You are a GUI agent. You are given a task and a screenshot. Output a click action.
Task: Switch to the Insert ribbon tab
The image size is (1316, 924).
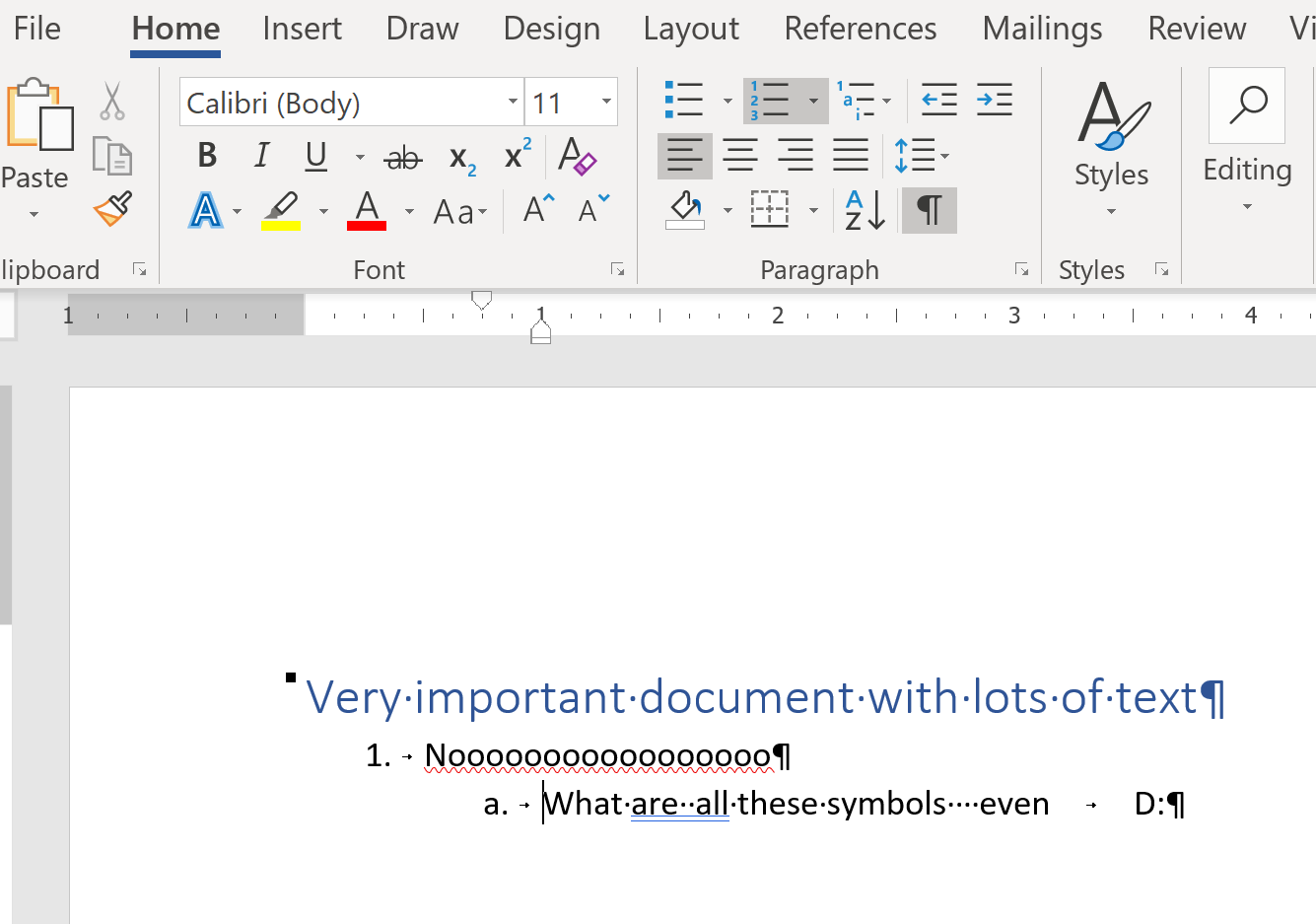pyautogui.click(x=302, y=28)
